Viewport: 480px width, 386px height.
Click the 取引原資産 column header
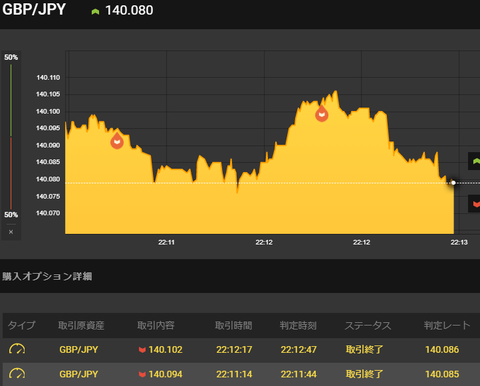(x=81, y=325)
